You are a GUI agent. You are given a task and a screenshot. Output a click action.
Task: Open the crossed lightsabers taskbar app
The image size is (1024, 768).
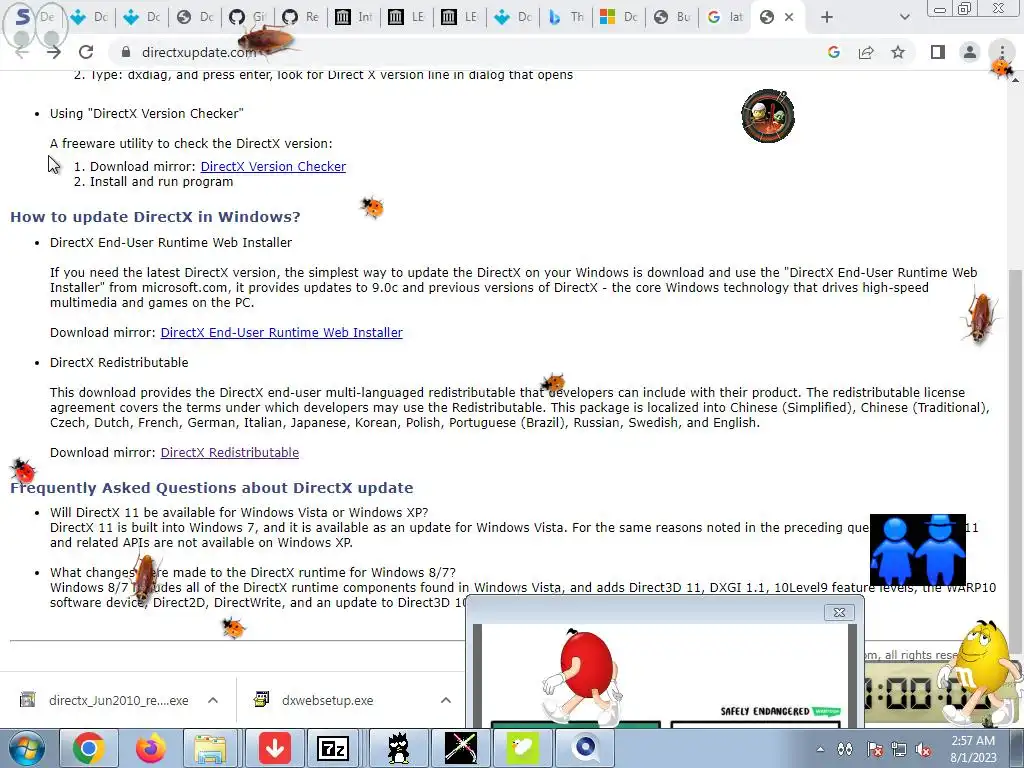click(460, 748)
